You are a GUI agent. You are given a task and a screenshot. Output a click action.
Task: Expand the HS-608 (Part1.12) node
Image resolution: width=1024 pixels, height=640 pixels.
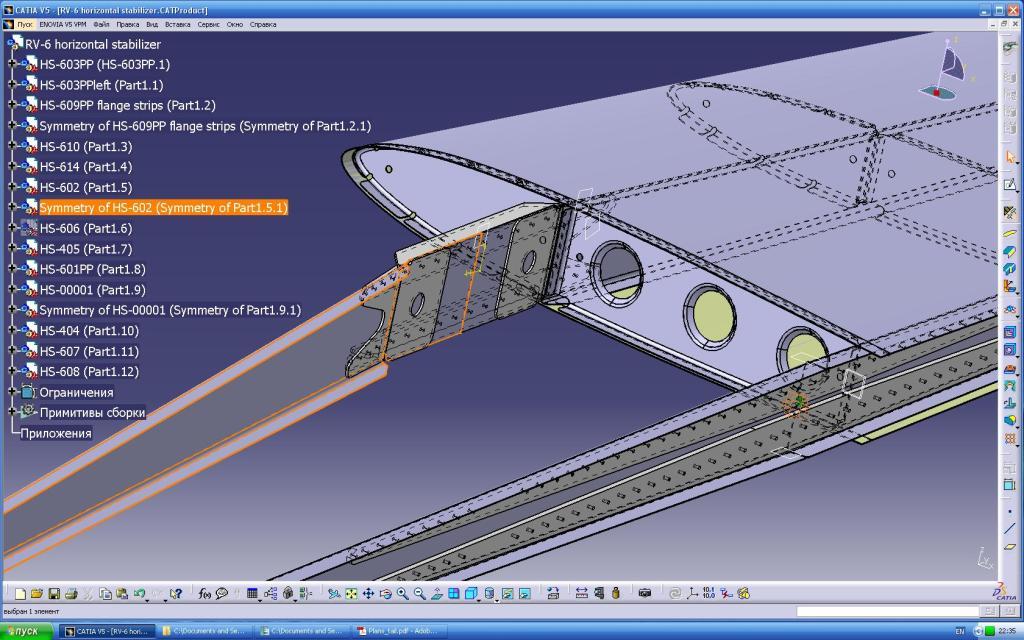[x=12, y=371]
